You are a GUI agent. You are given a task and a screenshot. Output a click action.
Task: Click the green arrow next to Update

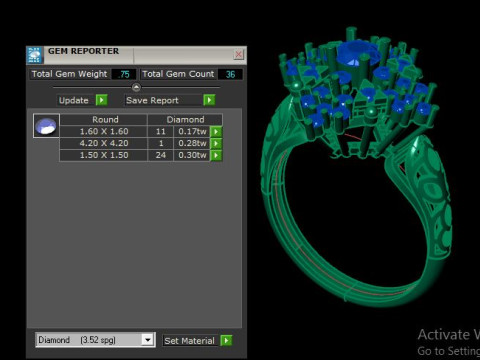102,100
